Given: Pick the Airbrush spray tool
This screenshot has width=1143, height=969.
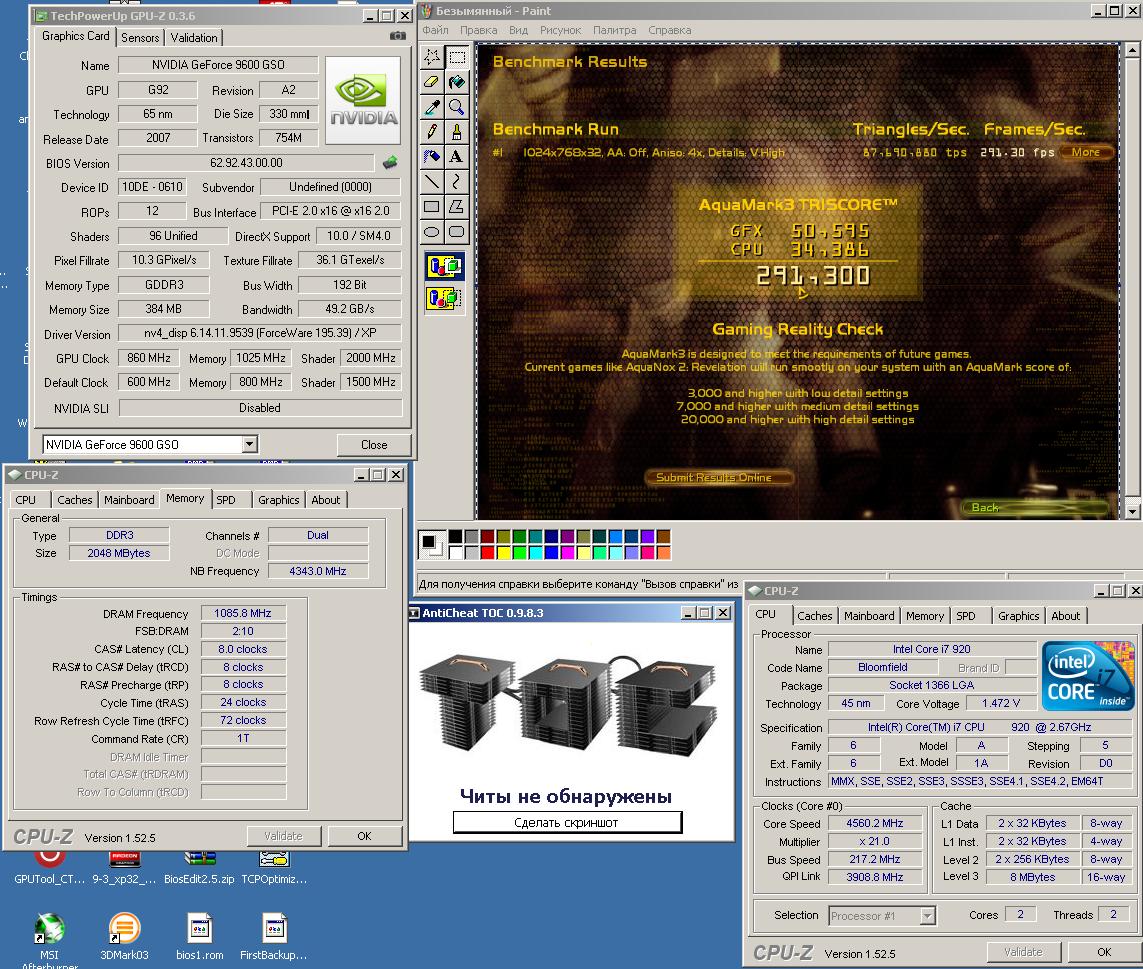Looking at the screenshot, I should 432,157.
